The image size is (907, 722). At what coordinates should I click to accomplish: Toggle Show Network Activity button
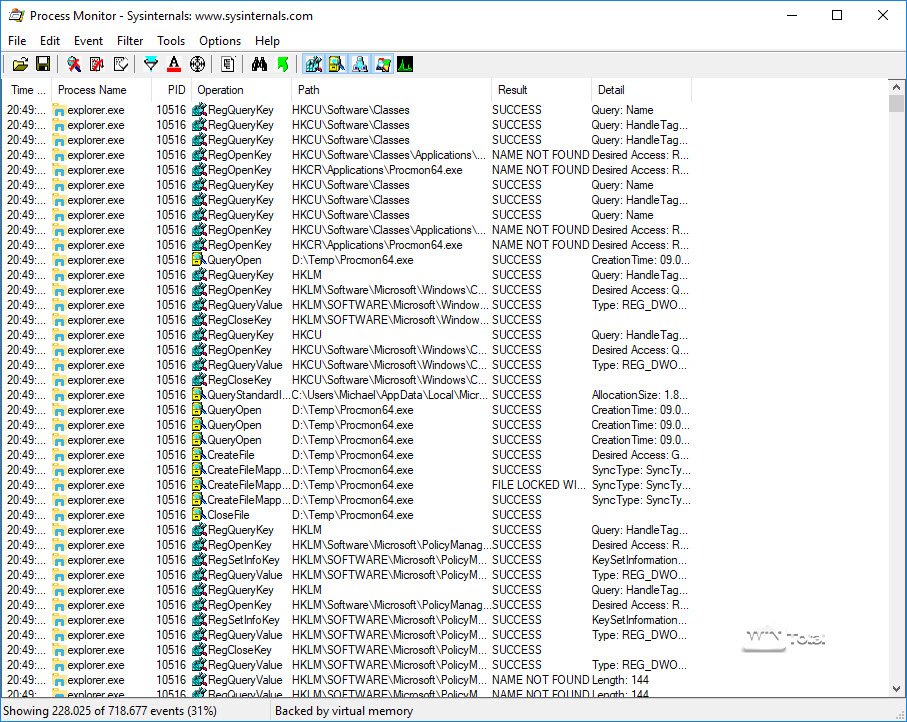[360, 65]
